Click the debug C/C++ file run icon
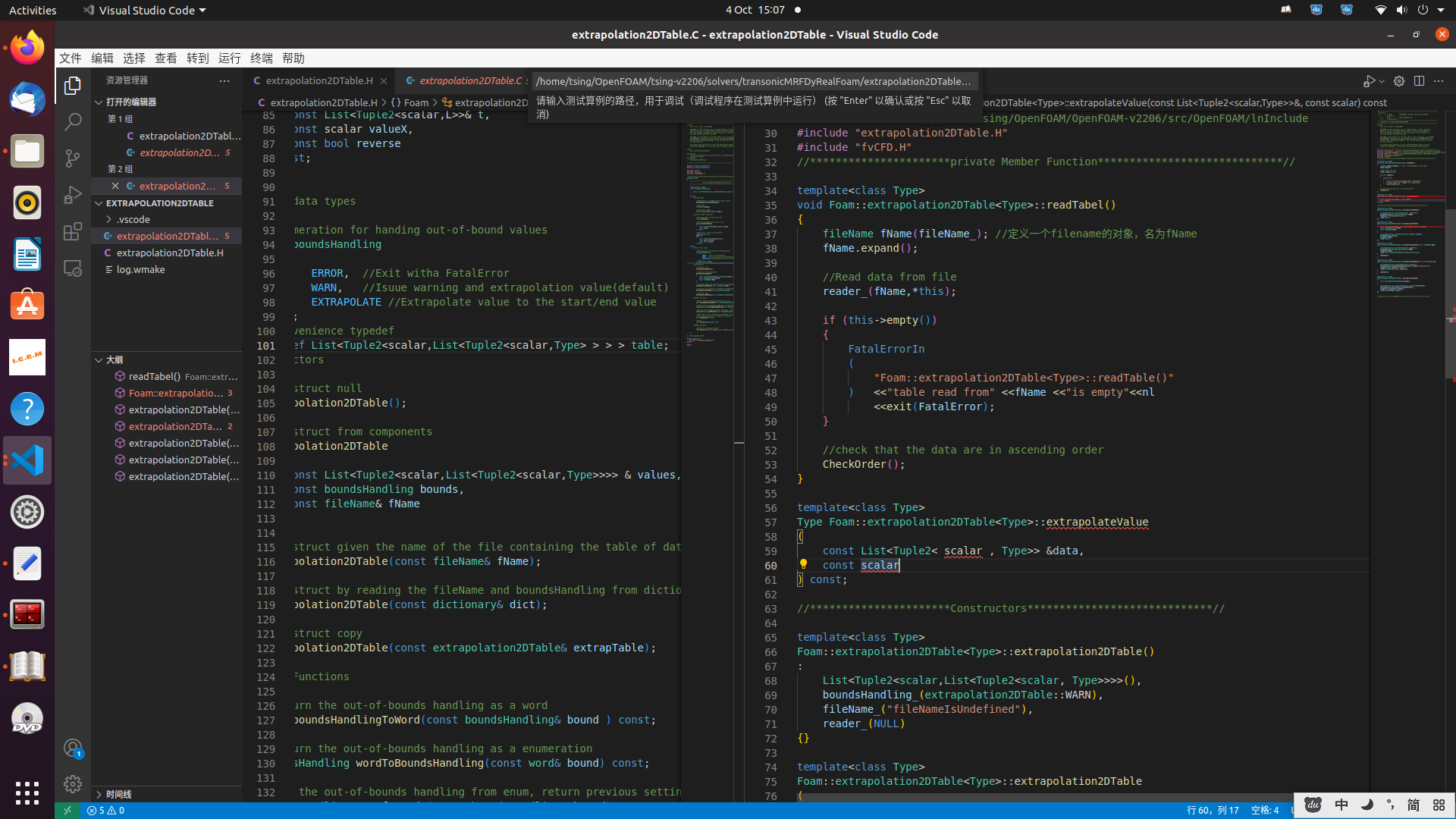Screen dimensions: 1456x819 [1369, 81]
